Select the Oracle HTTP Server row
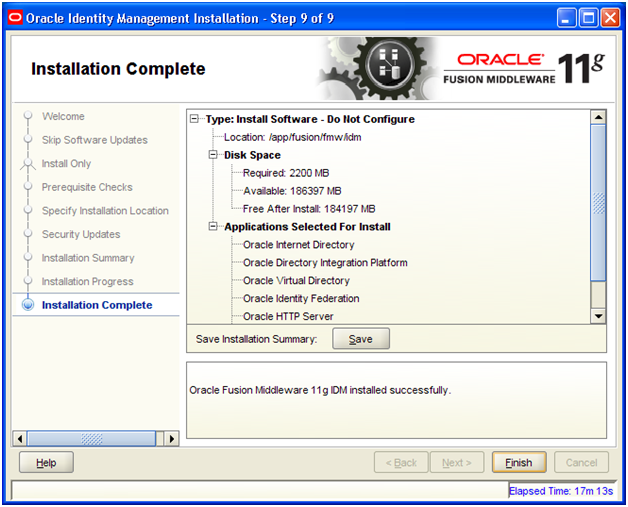This screenshot has height=507, width=628. point(288,316)
